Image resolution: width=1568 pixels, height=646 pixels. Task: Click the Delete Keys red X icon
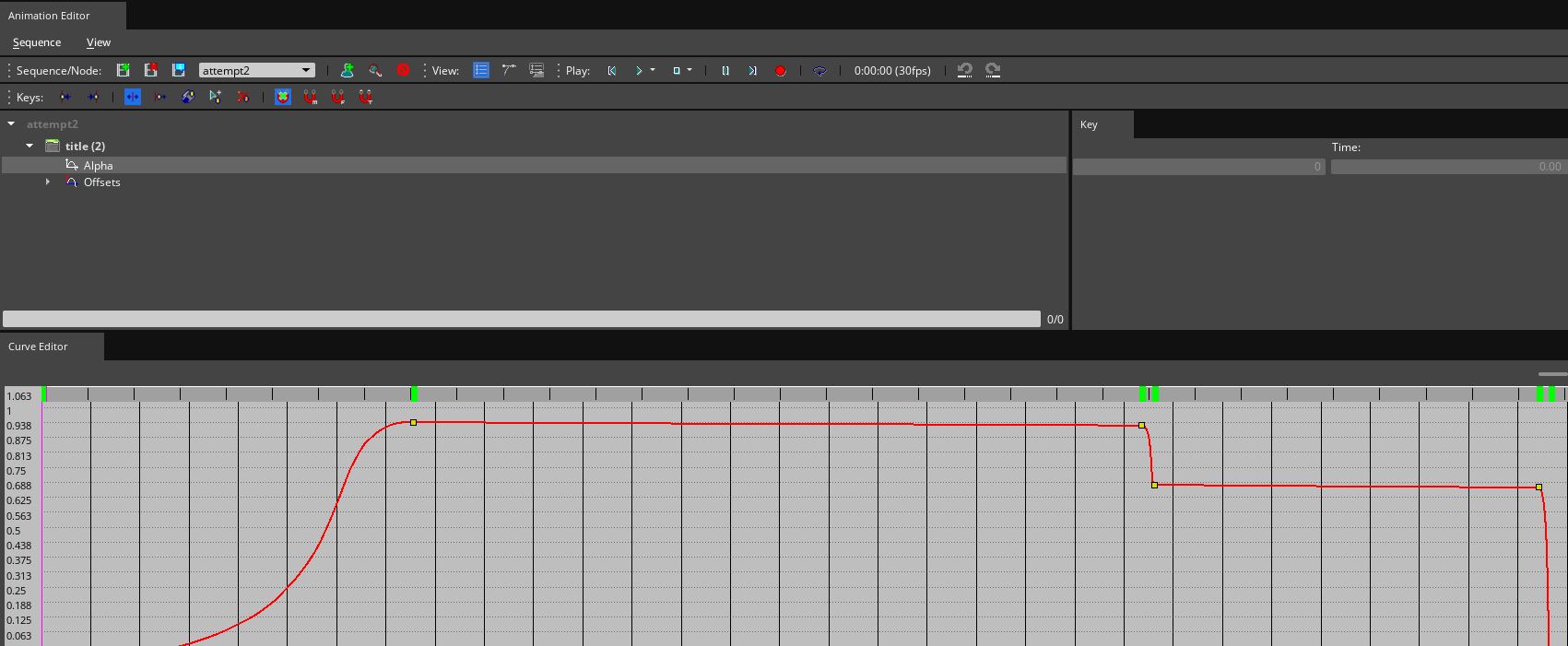pos(242,97)
